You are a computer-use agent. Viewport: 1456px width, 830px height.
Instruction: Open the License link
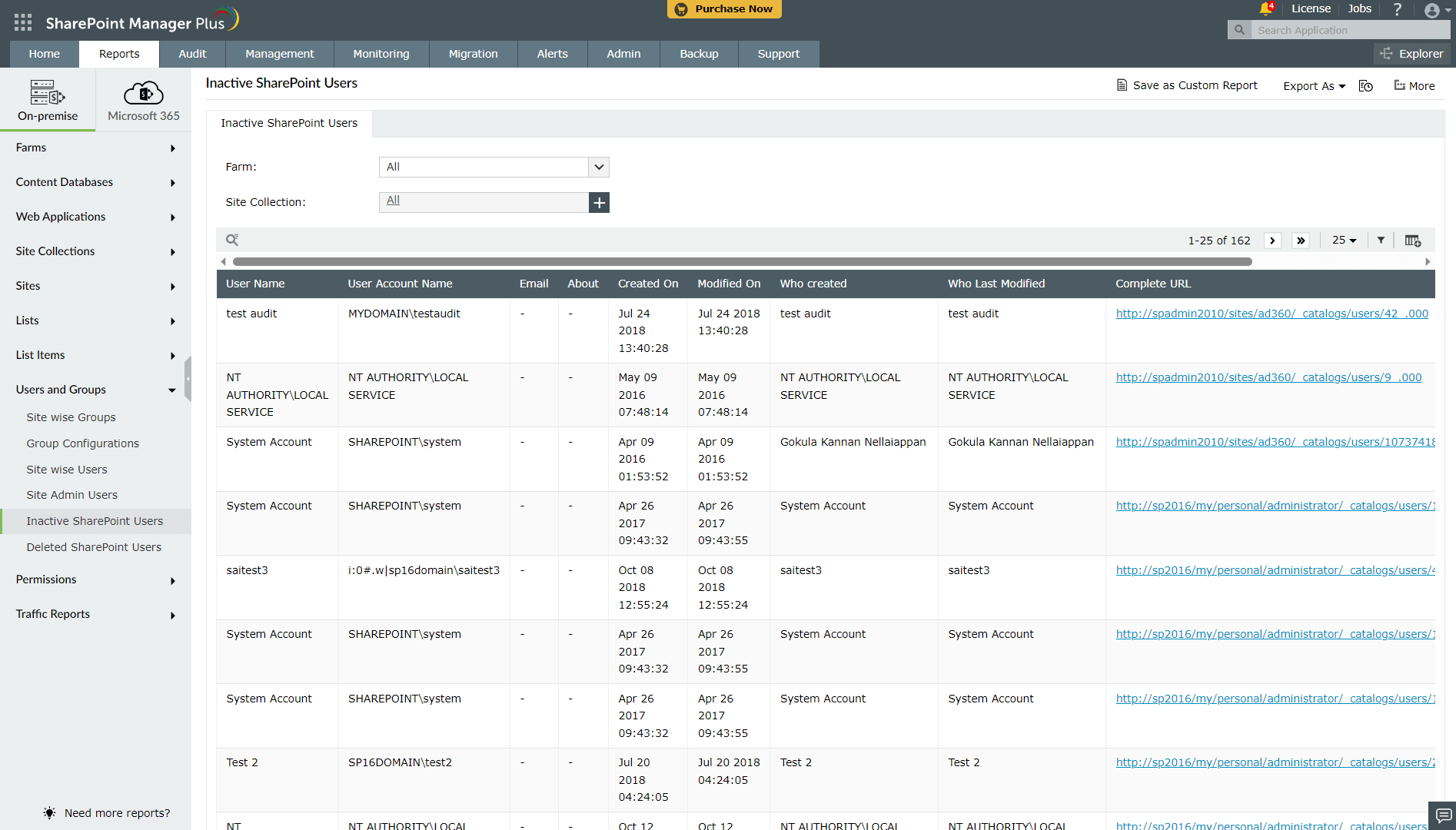coord(1311,8)
